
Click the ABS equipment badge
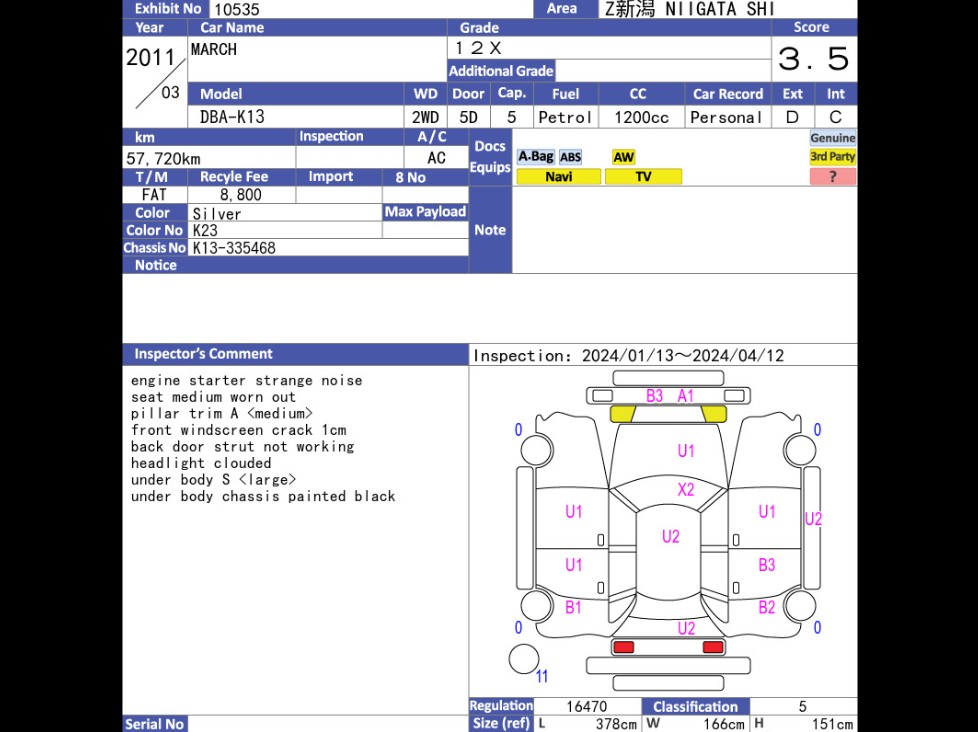[x=570, y=157]
